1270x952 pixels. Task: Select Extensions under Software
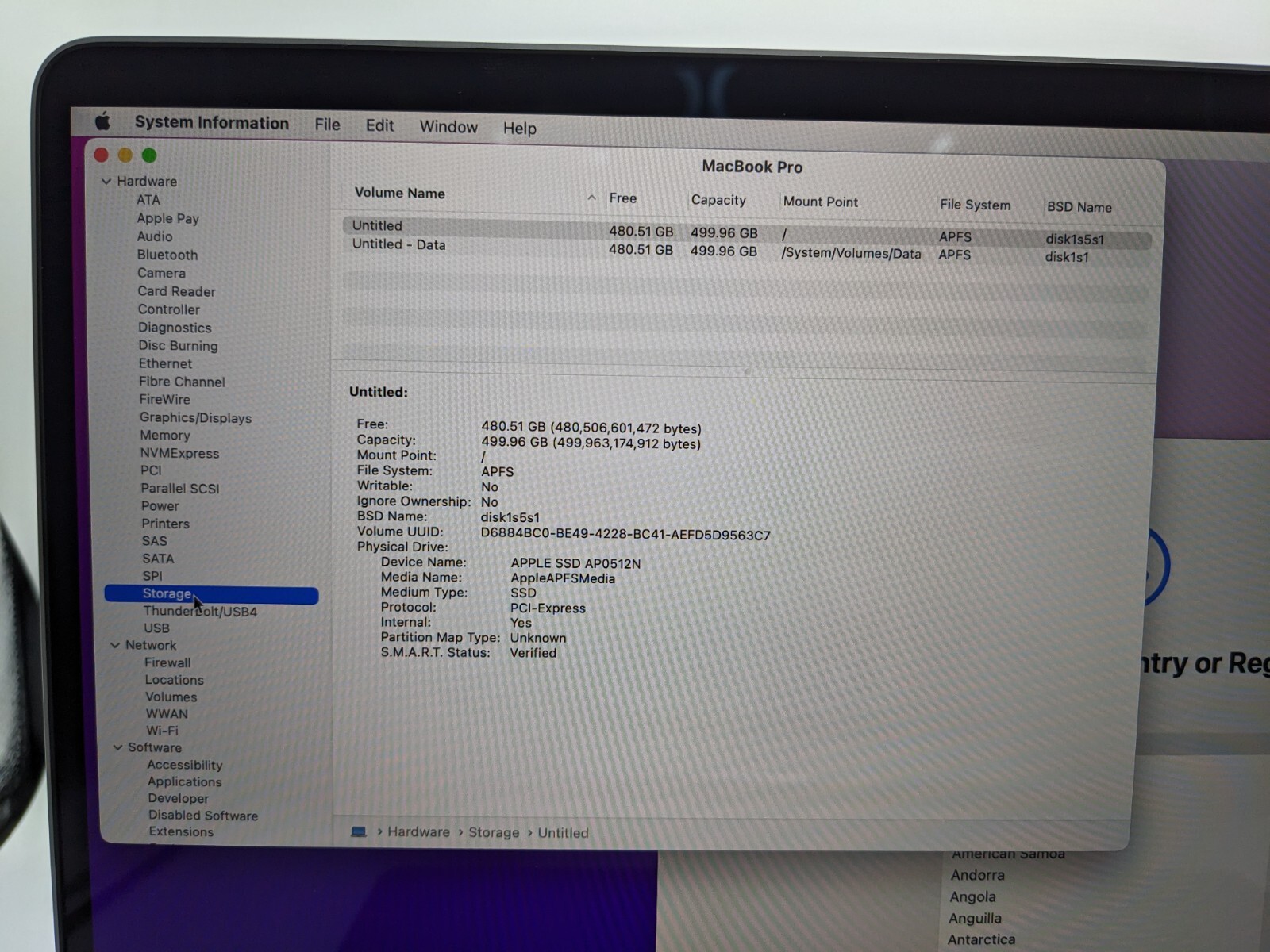[181, 832]
